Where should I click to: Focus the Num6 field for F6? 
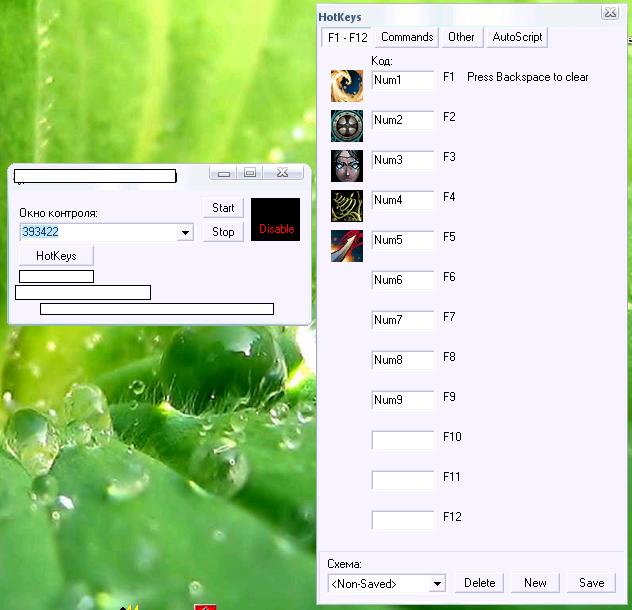(x=402, y=280)
